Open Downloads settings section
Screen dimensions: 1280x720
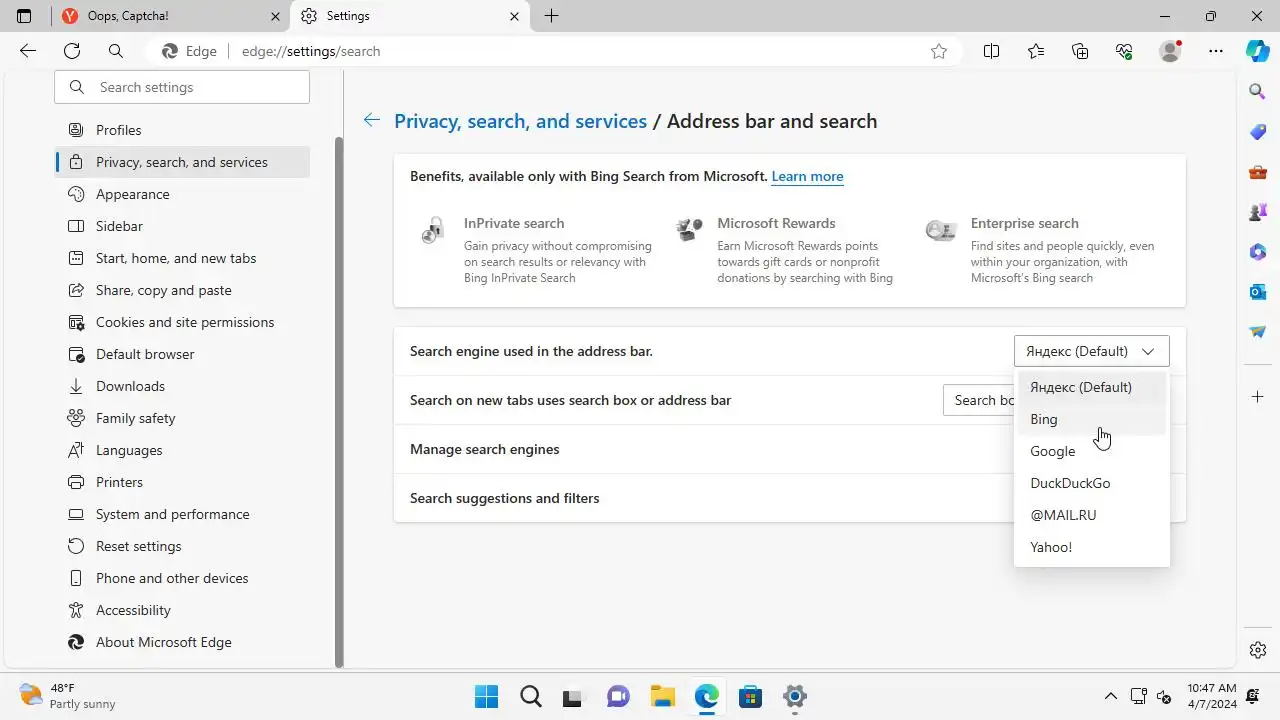[x=182, y=386]
